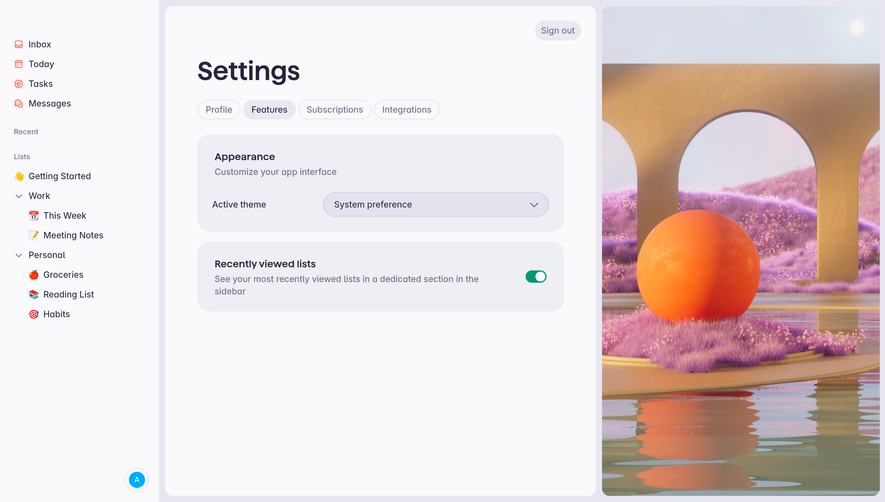
Task: Open Messages from the sidebar
Action: (x=50, y=103)
